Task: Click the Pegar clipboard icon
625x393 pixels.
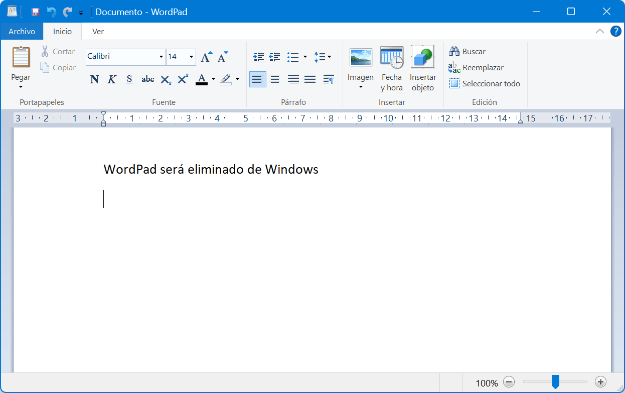Action: click(21, 57)
